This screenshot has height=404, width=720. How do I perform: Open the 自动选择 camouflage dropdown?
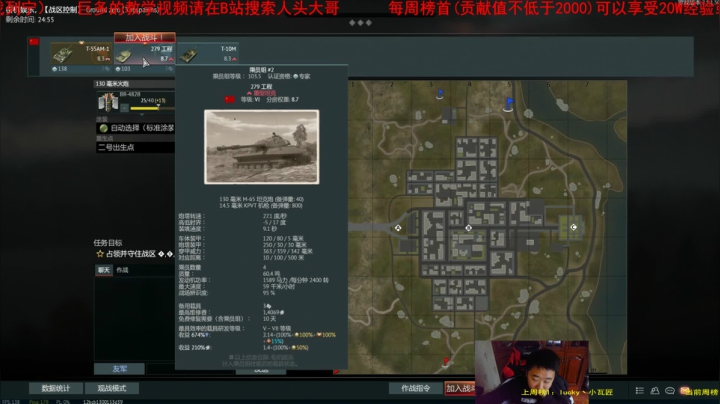[136, 128]
